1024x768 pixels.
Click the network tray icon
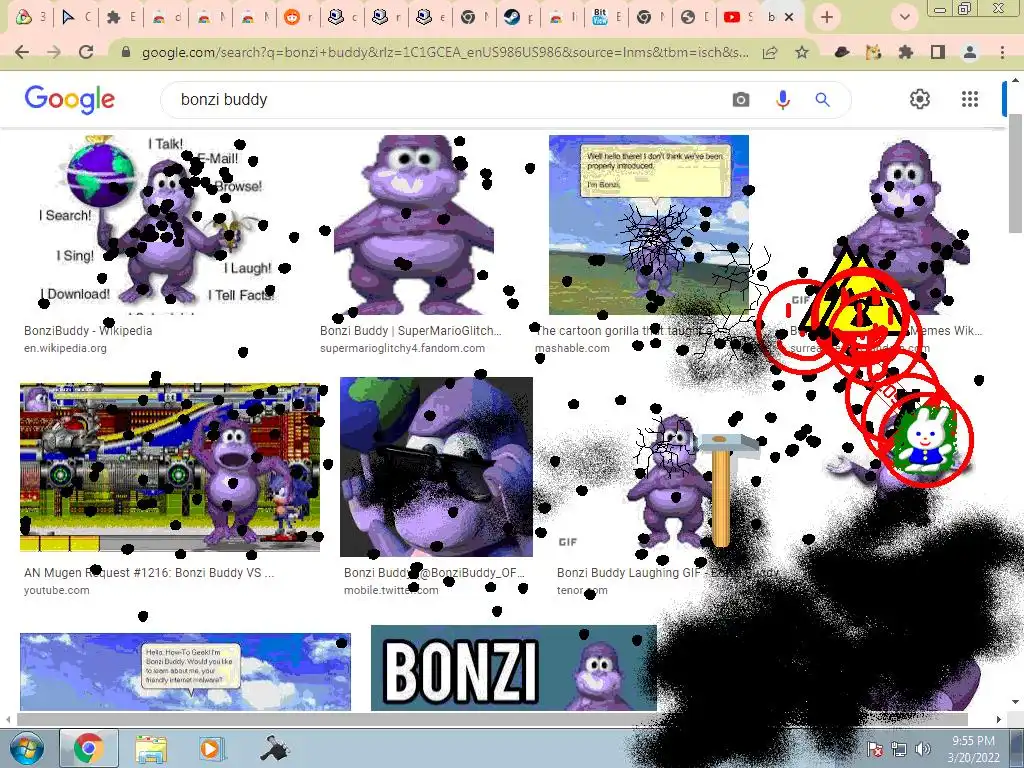tap(899, 749)
